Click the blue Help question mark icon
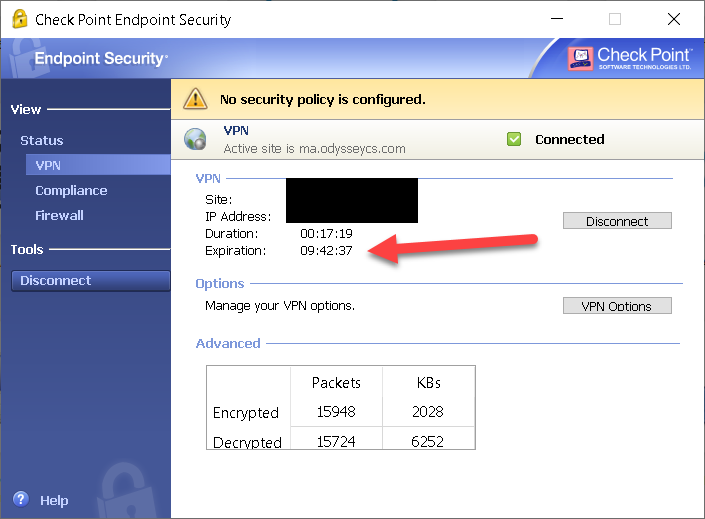Image resolution: width=705 pixels, height=519 pixels. 20,499
